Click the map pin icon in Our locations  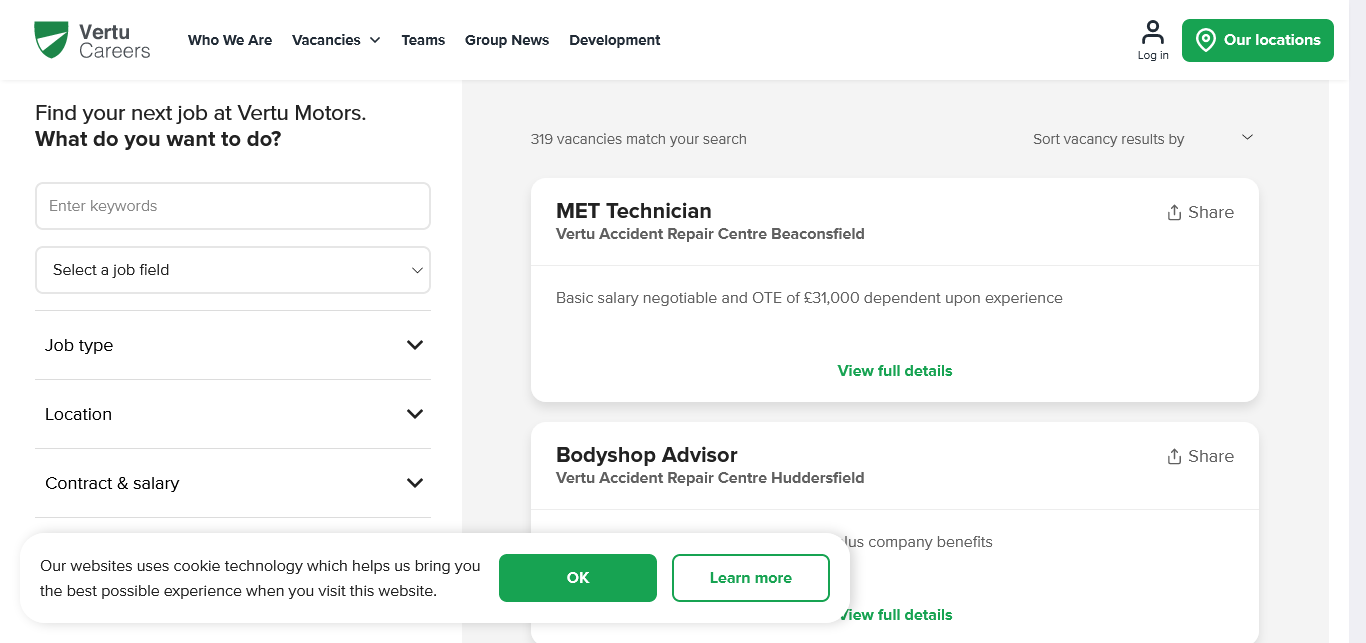[x=1205, y=41]
